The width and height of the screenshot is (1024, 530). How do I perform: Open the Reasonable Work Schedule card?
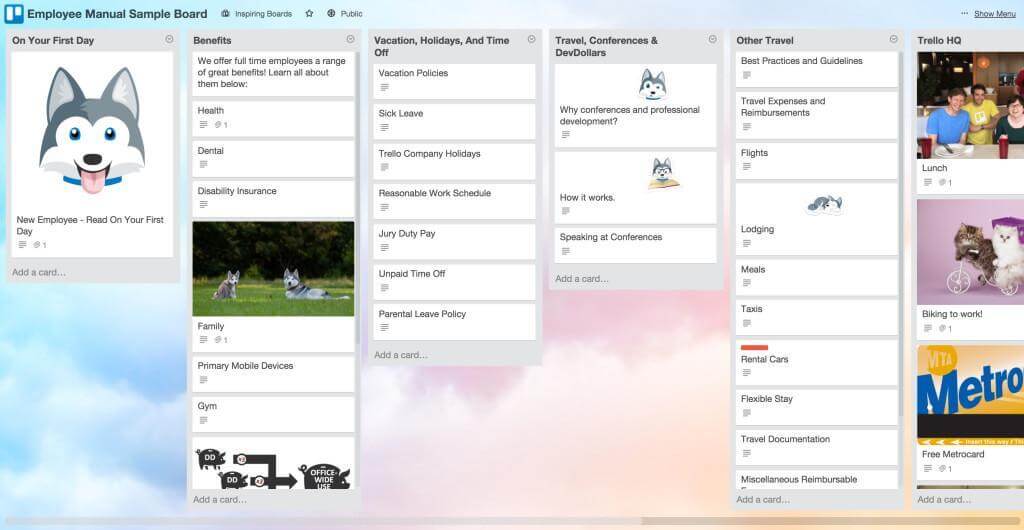pos(454,201)
